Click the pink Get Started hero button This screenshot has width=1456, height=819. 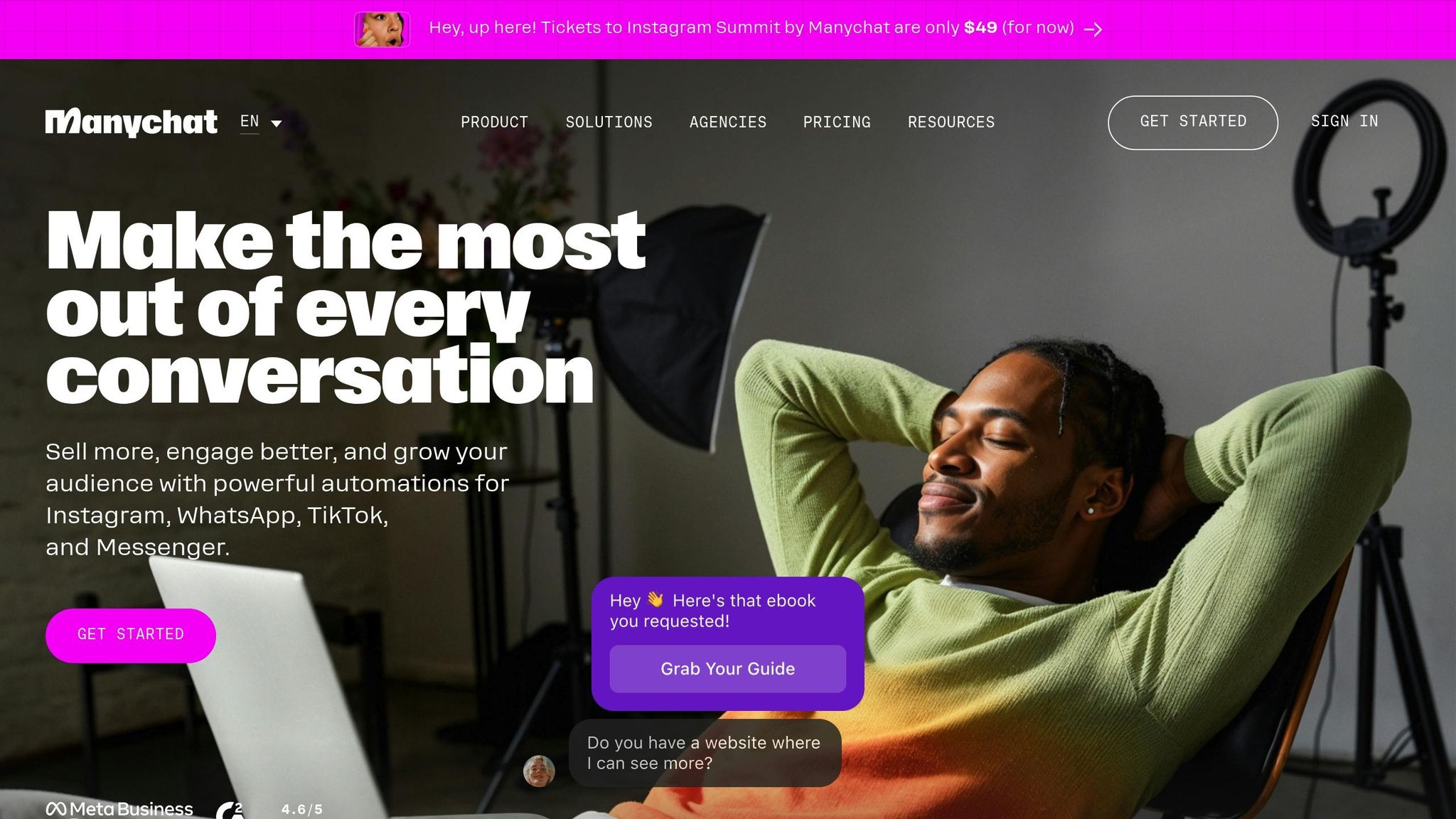tap(131, 635)
